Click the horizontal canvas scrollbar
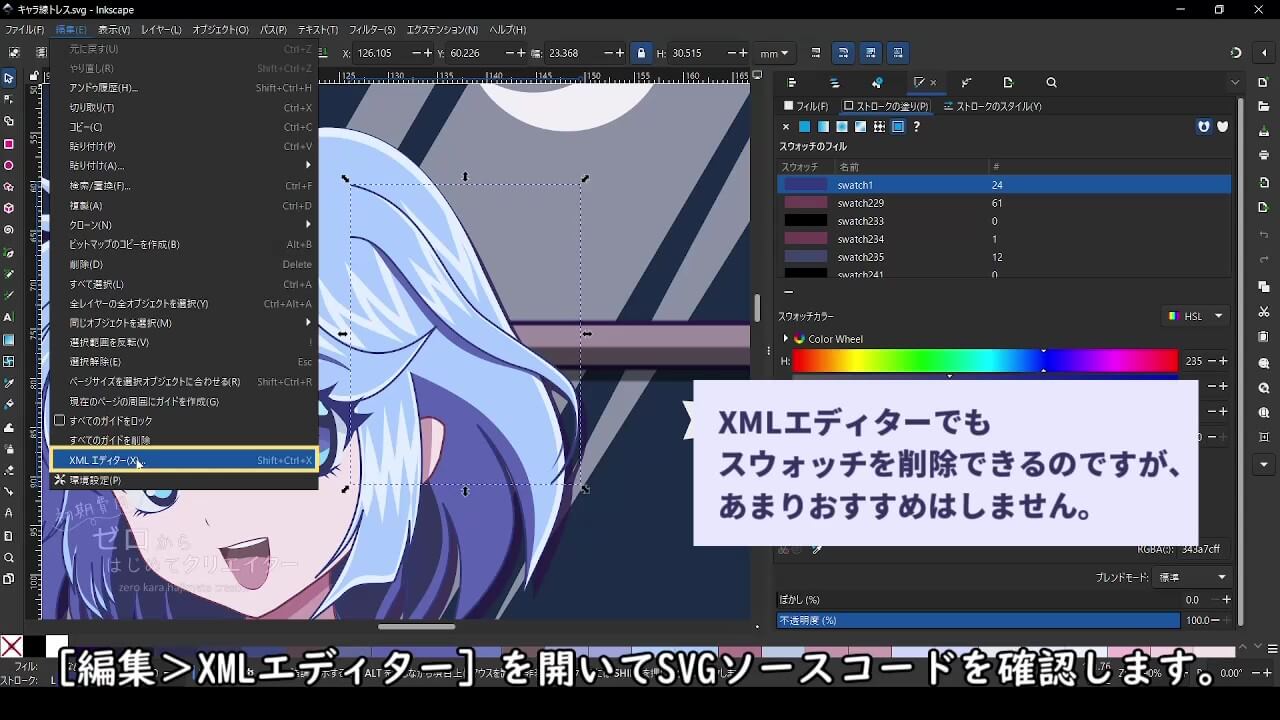This screenshot has width=1280, height=720. point(416,627)
